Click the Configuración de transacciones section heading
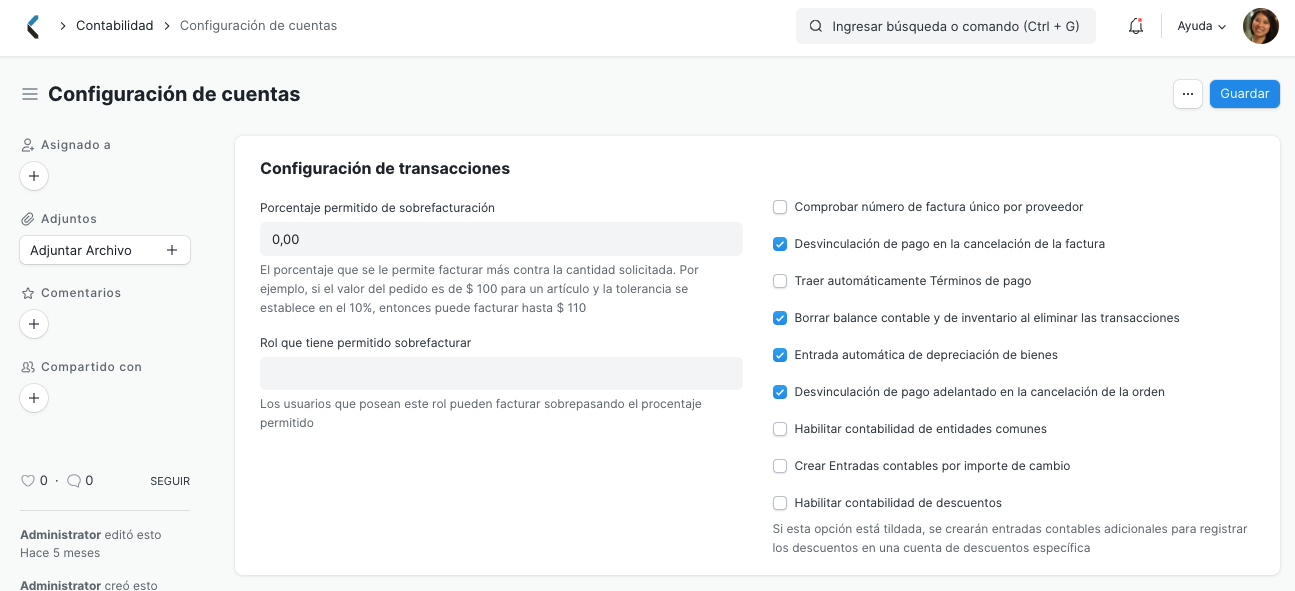This screenshot has height=591, width=1295. (385, 168)
